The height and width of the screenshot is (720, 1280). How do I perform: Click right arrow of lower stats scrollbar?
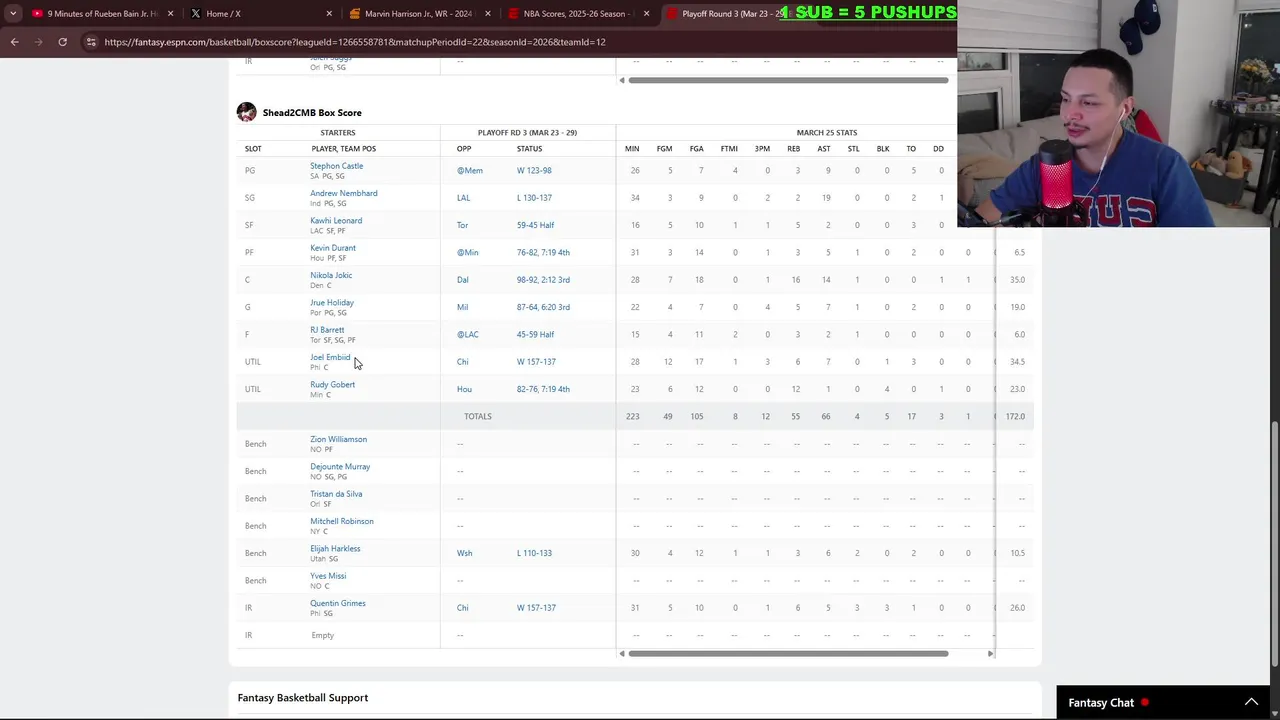[990, 654]
